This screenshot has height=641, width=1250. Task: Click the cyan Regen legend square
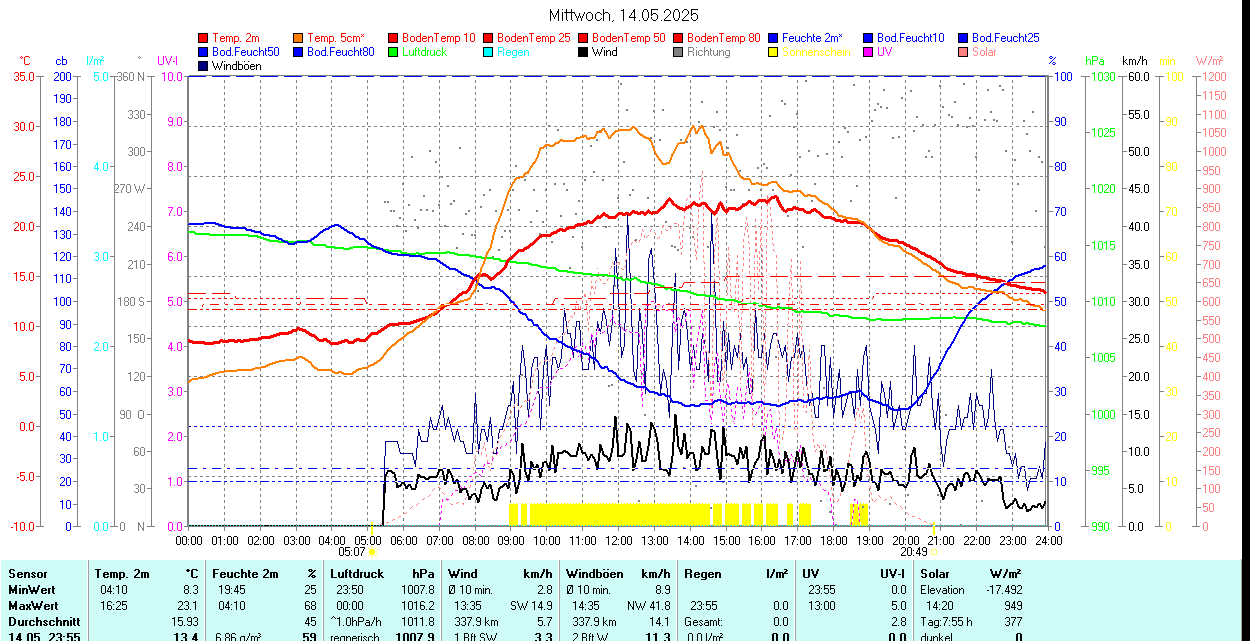pyautogui.click(x=489, y=52)
